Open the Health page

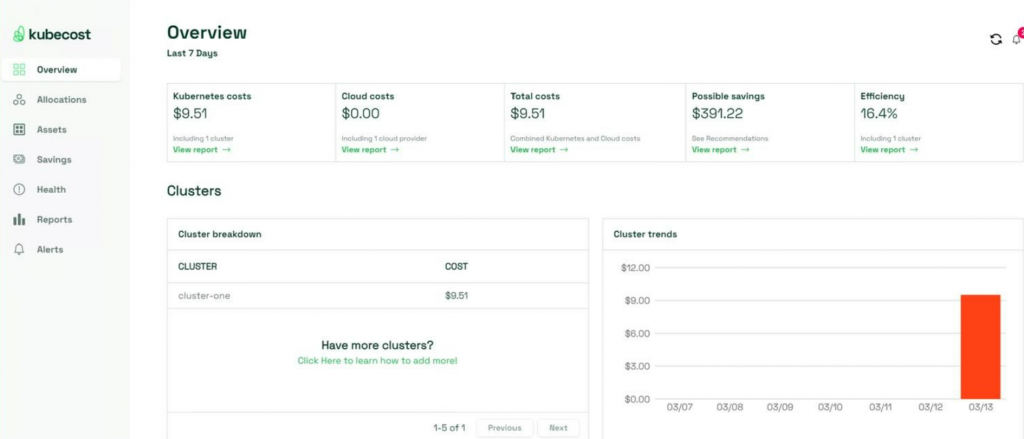51,189
